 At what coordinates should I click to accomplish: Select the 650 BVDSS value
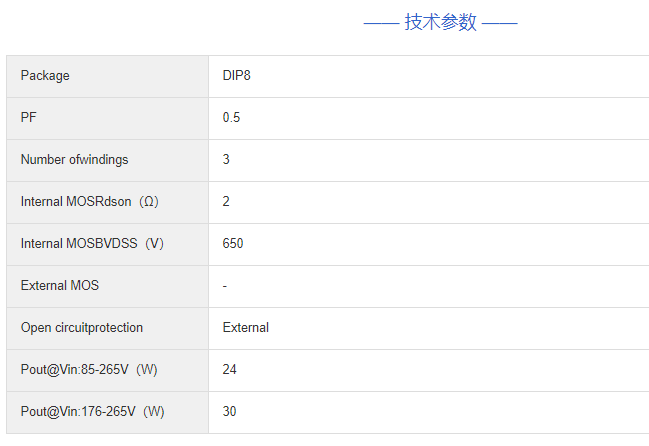tap(233, 244)
